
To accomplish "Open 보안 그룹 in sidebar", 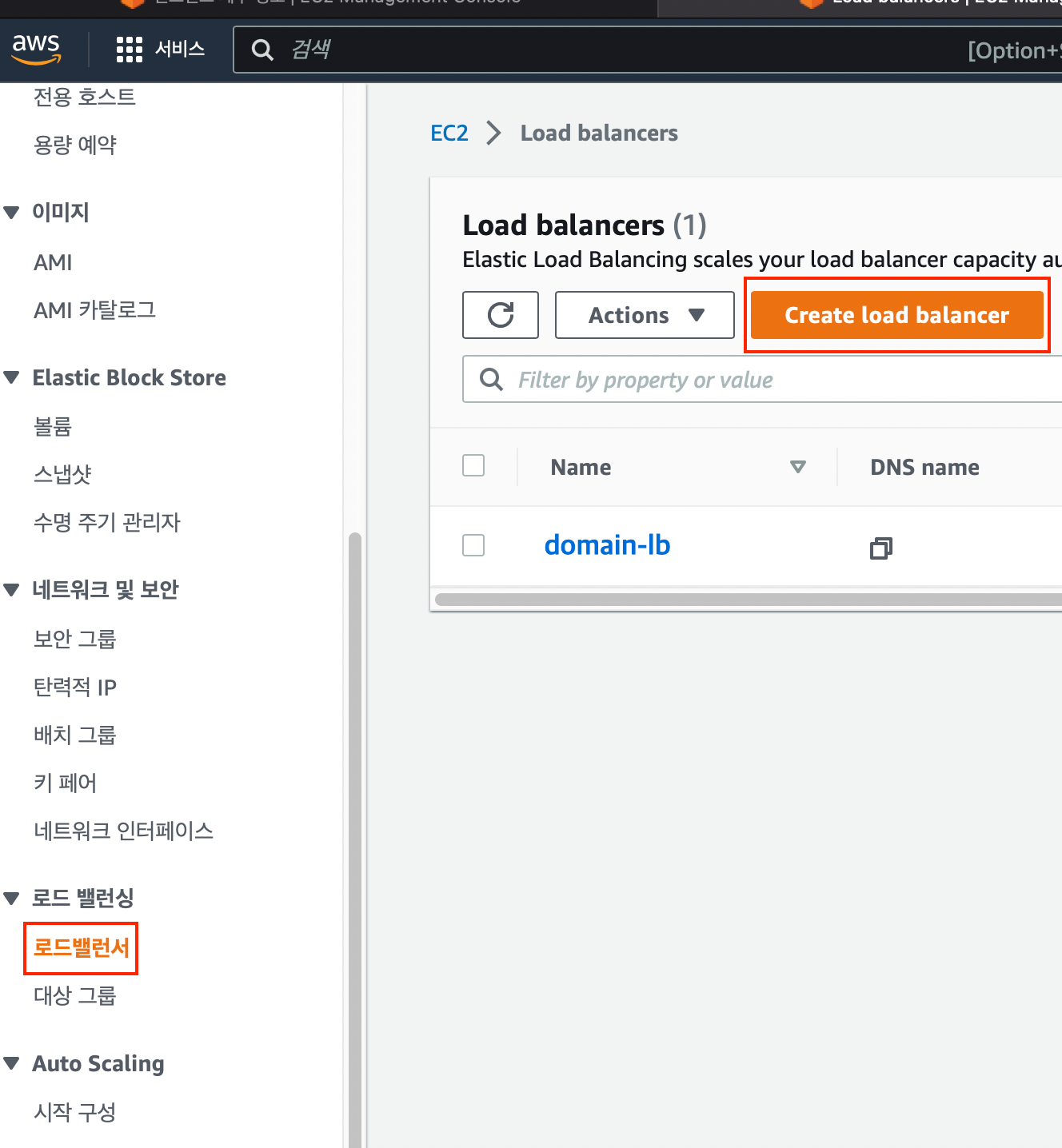I will click(75, 640).
